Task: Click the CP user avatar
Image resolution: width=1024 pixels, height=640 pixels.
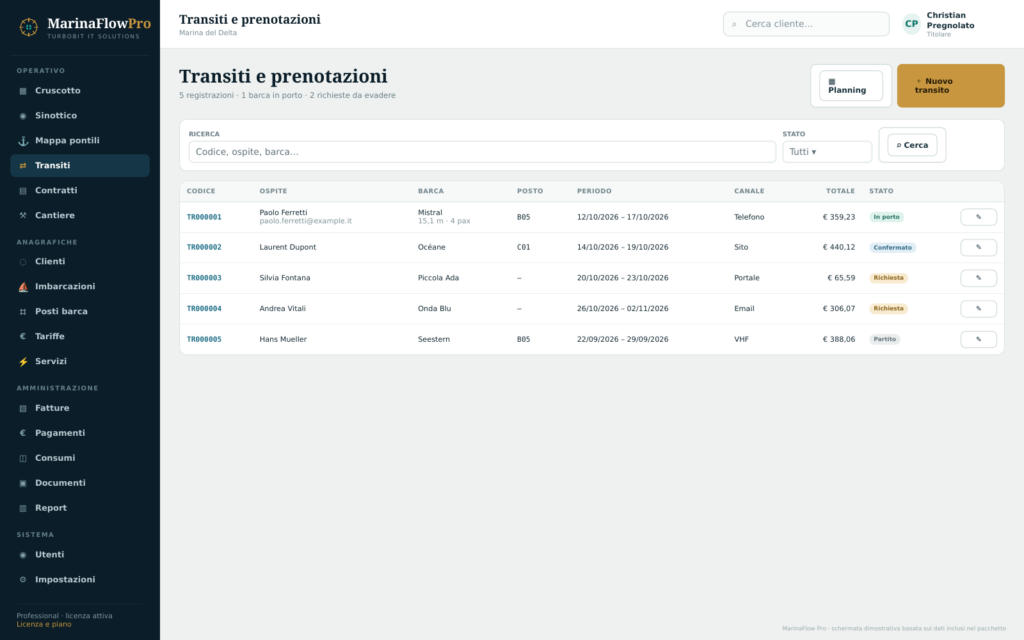Action: coord(911,24)
